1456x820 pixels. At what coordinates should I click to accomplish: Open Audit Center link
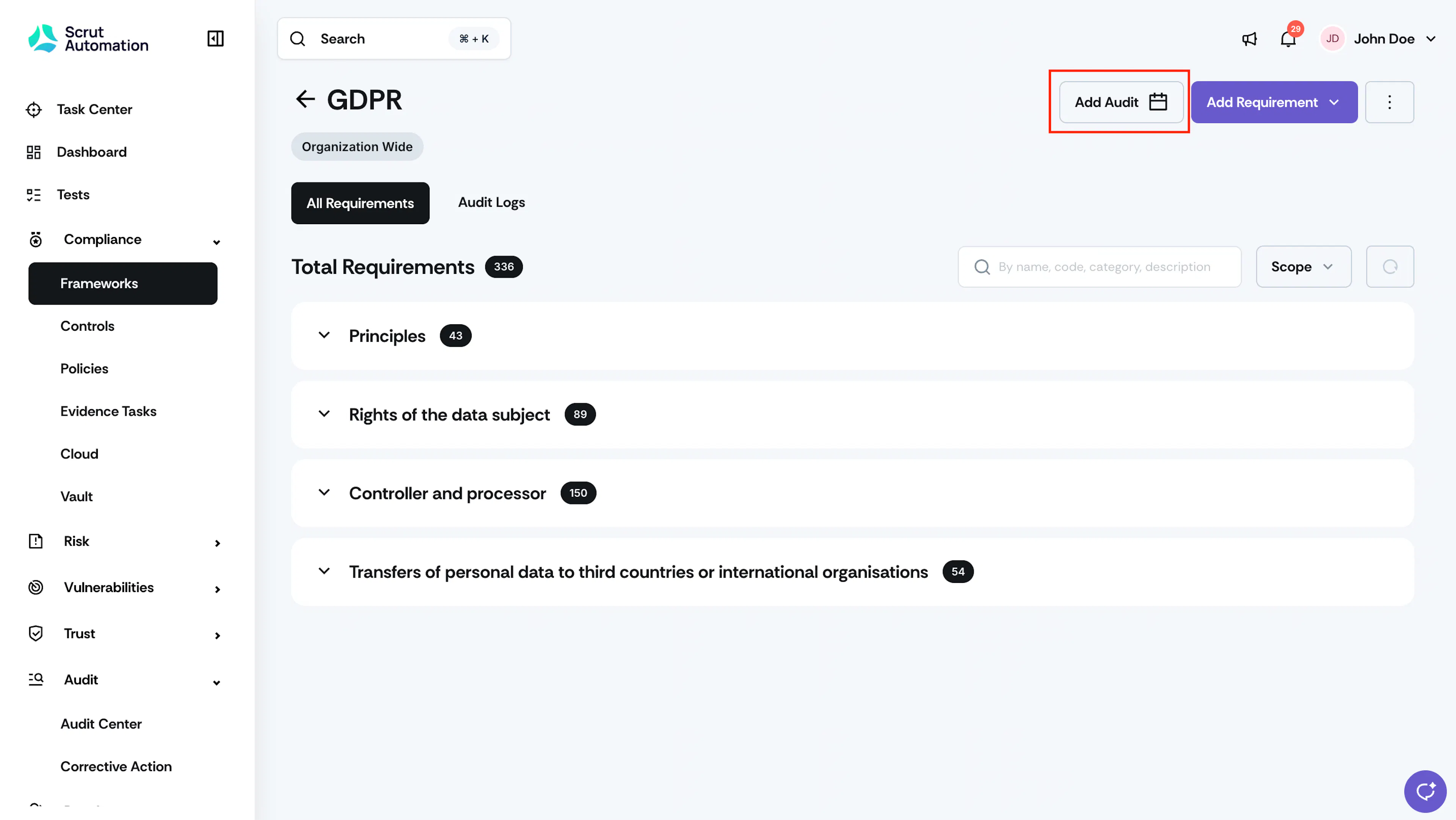[x=101, y=724]
